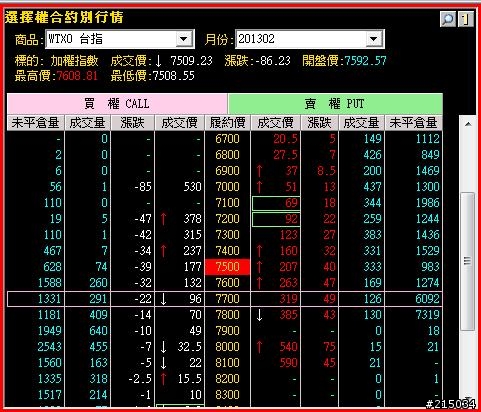Click call open interest 2543

click(49, 347)
